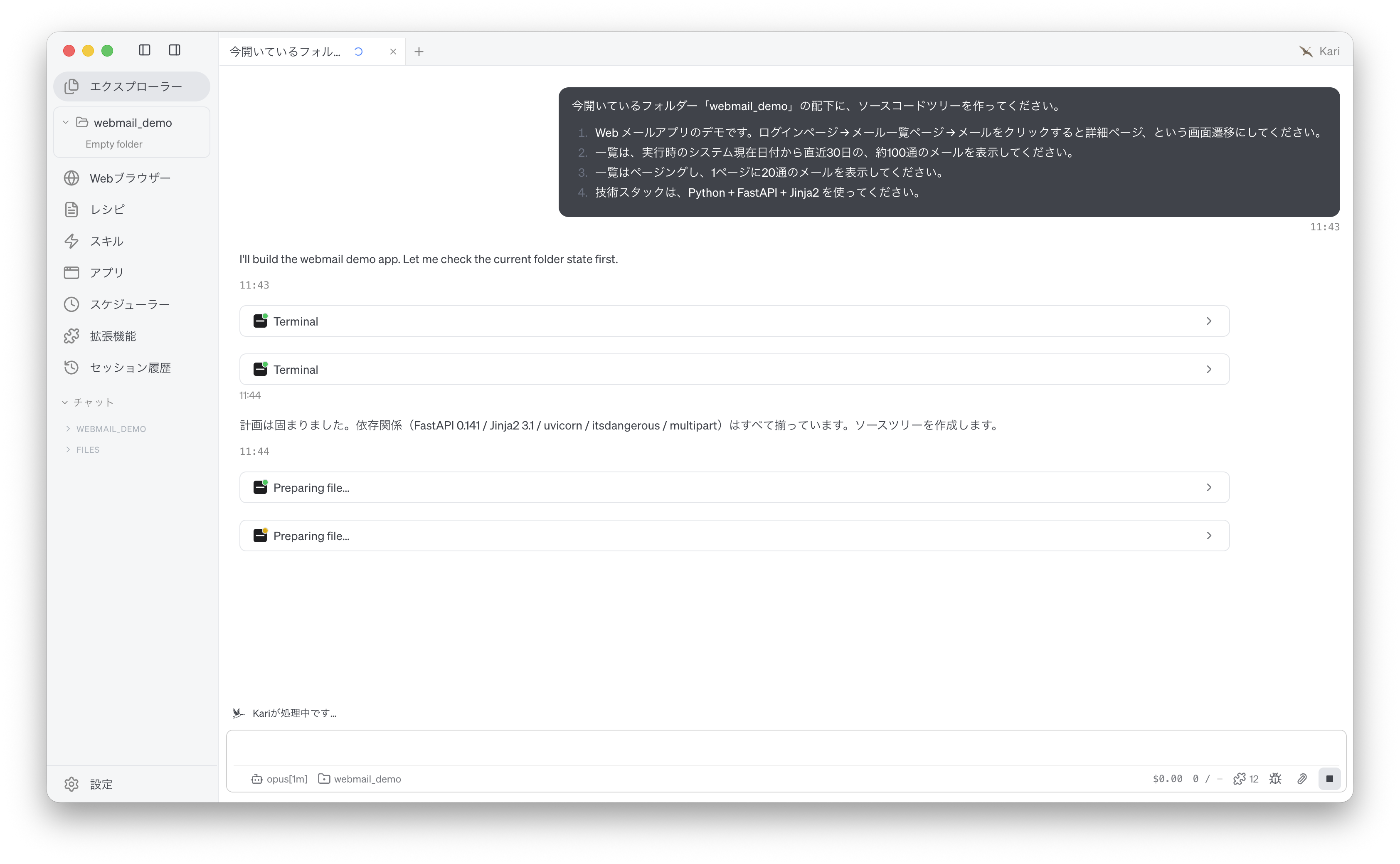Click the settings gear icon

pos(71,784)
